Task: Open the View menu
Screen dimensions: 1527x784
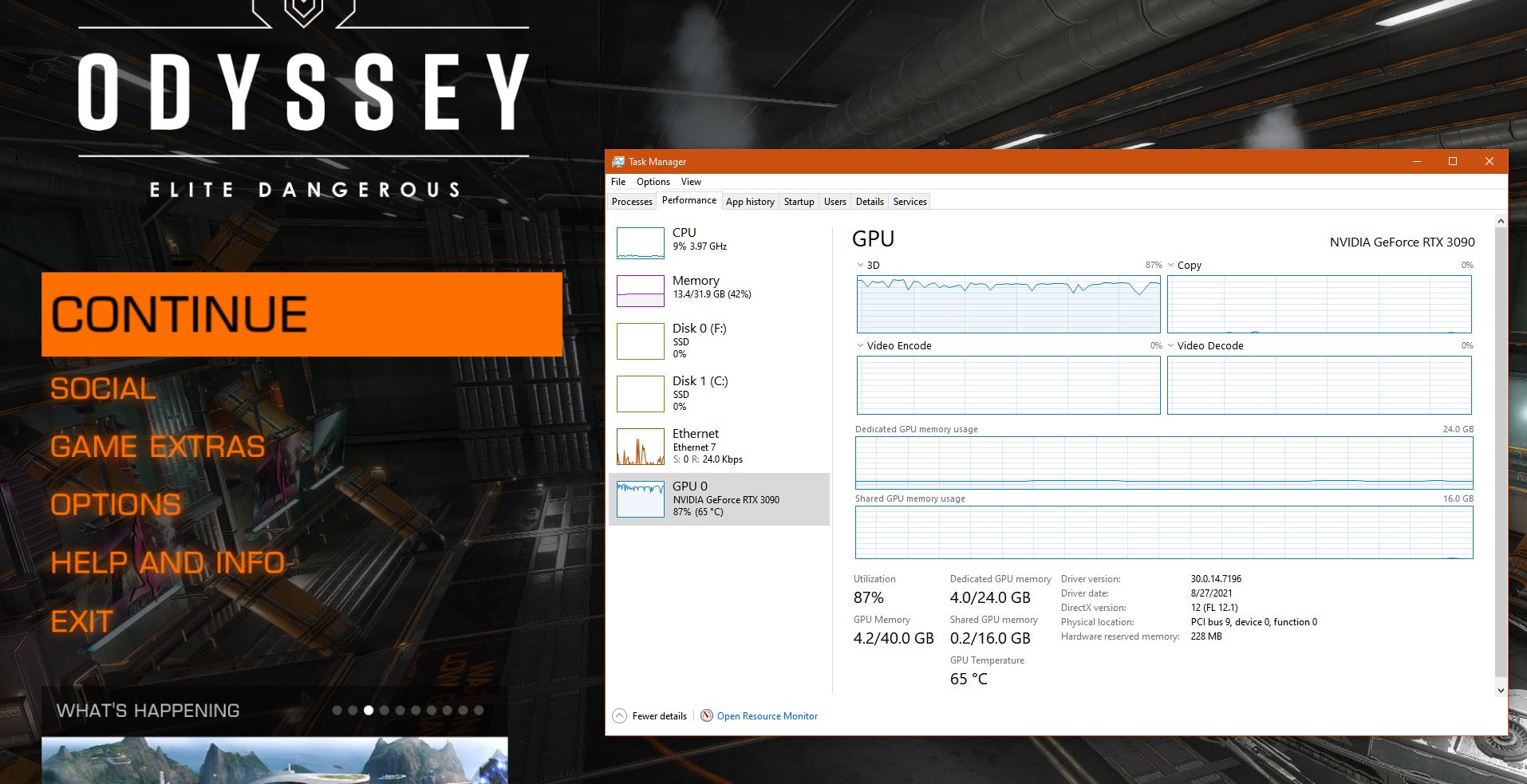Action: tap(691, 182)
